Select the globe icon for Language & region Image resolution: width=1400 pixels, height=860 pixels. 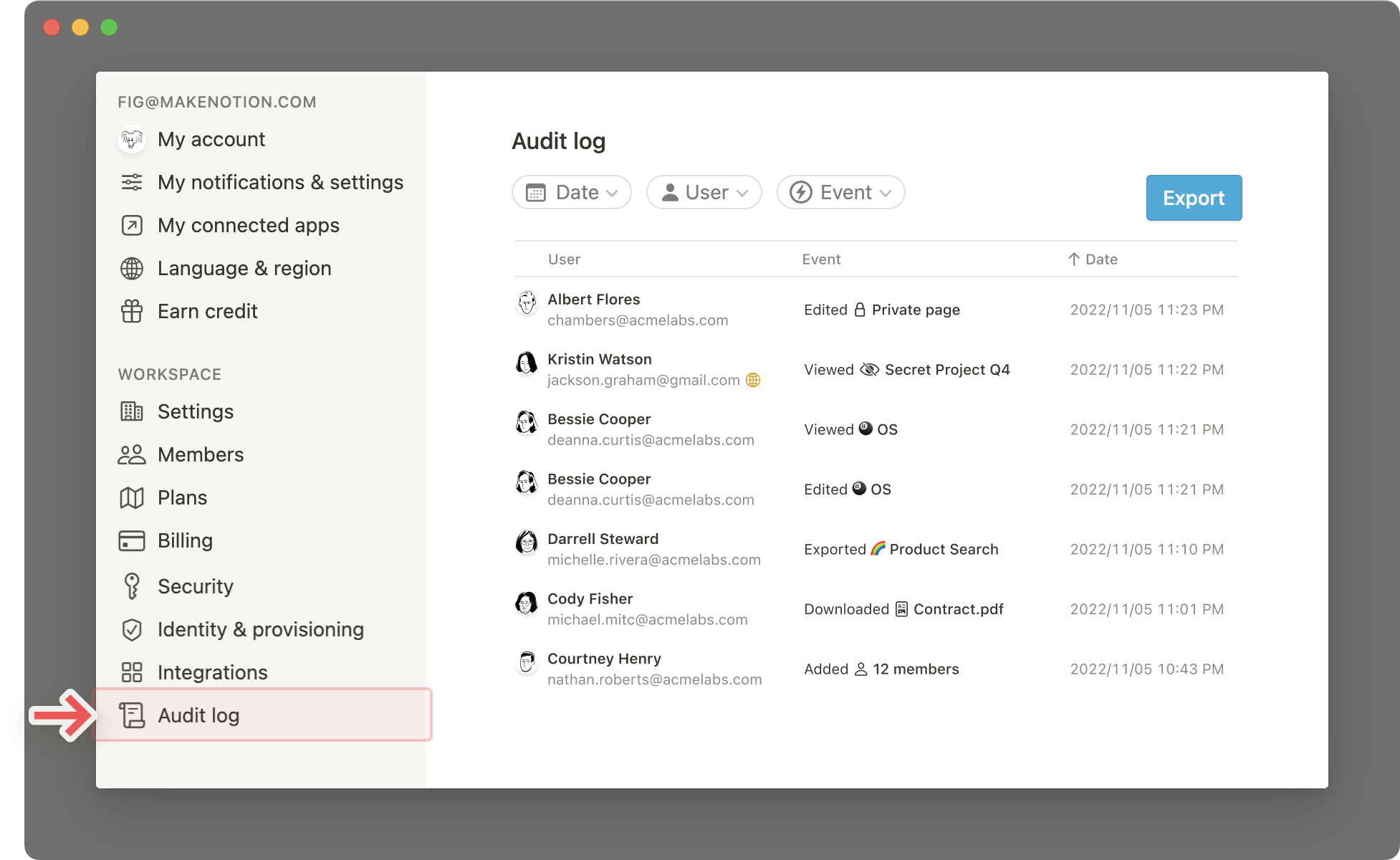pos(132,268)
